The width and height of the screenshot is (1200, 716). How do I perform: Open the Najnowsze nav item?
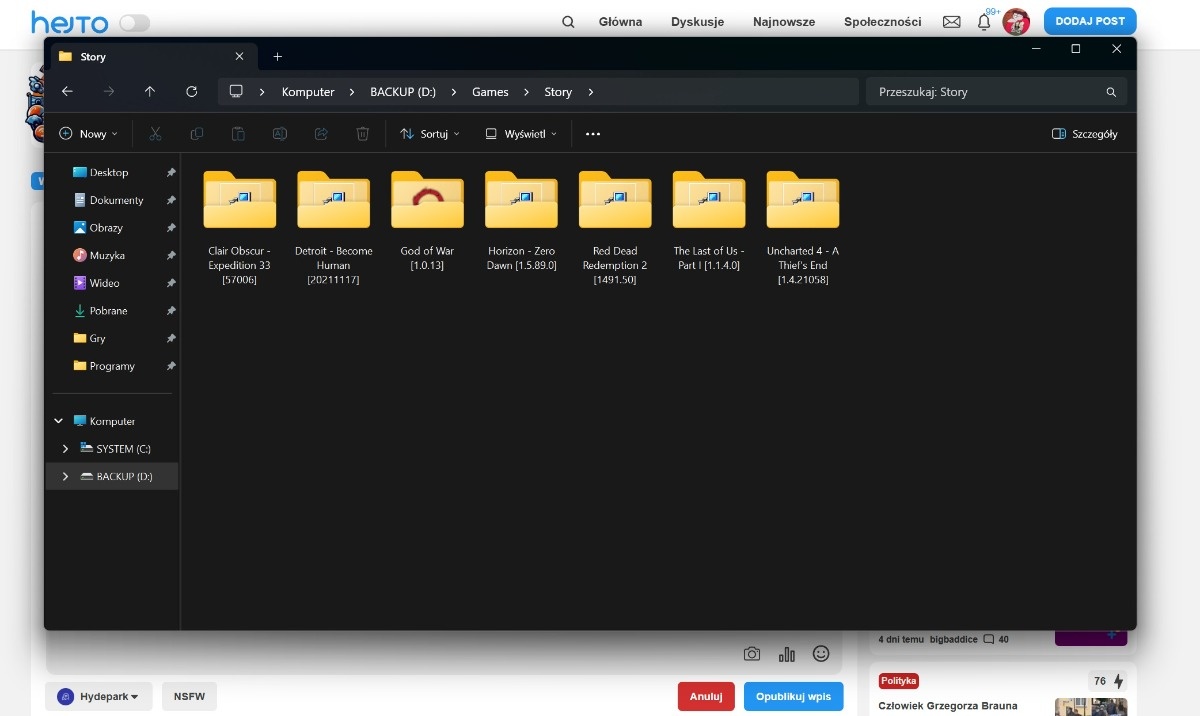click(x=784, y=22)
